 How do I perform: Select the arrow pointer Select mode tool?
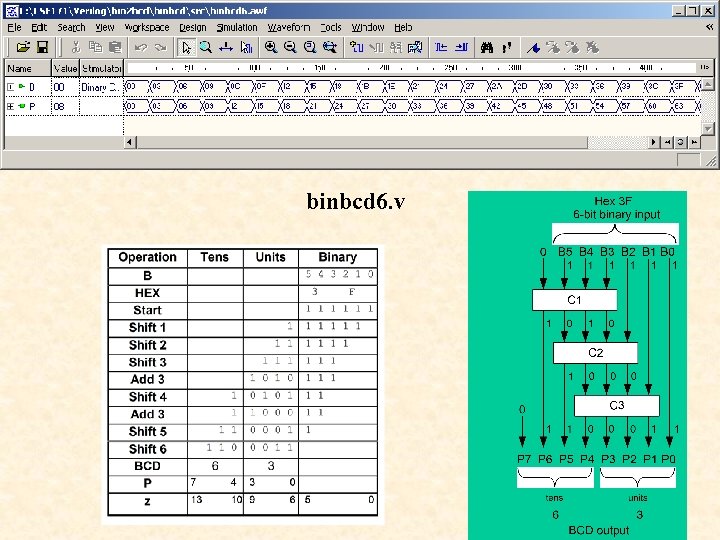click(186, 47)
